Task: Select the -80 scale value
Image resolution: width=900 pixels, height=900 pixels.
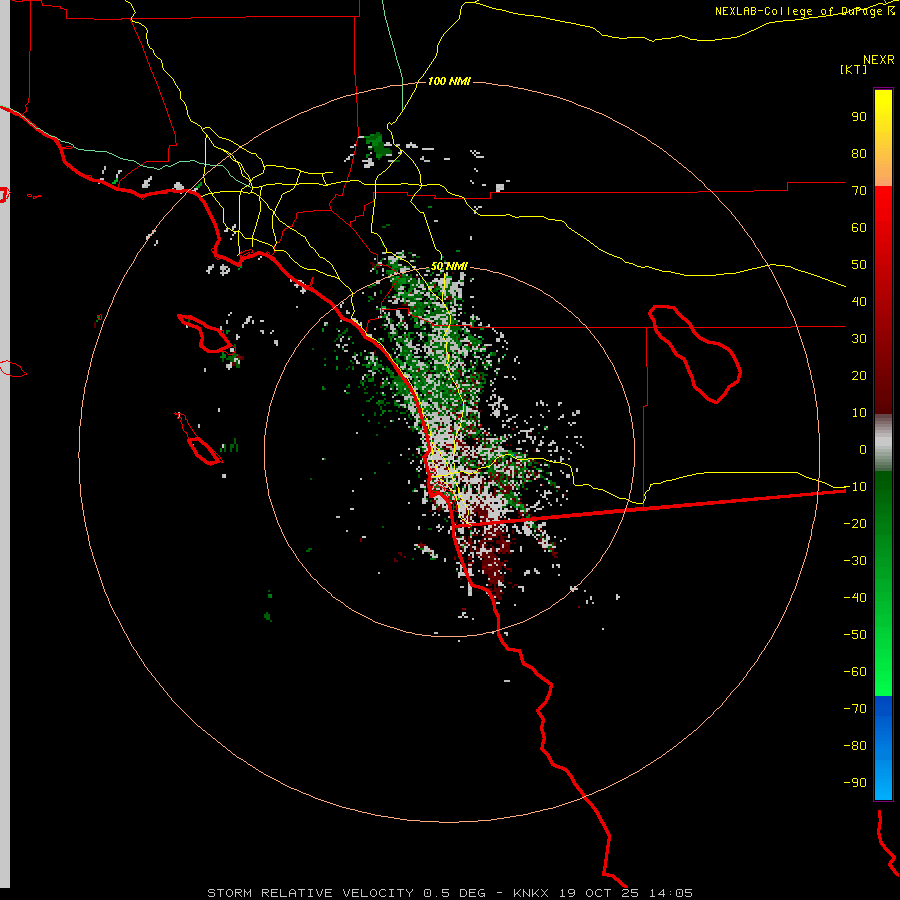Action: (x=855, y=746)
